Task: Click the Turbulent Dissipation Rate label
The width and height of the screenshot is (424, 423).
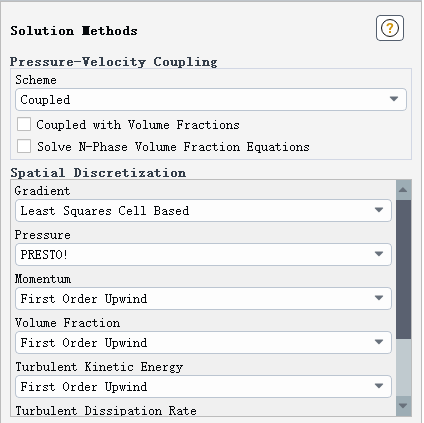Action: (106, 411)
